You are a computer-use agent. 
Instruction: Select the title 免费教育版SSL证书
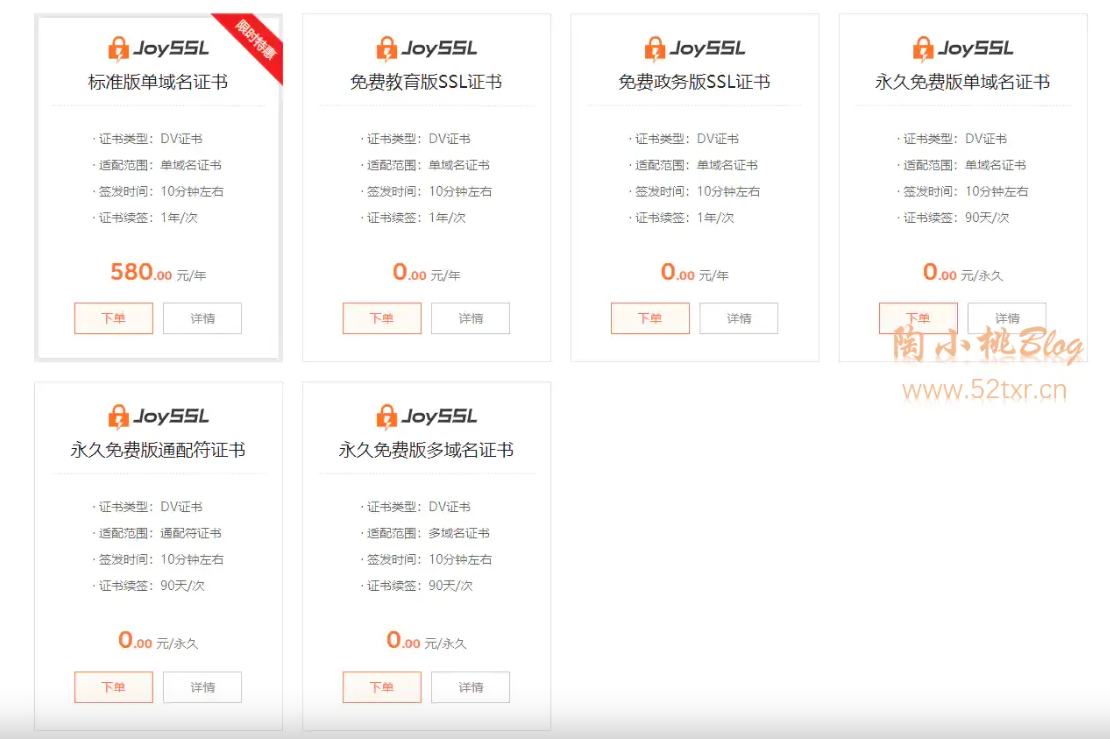pos(426,82)
